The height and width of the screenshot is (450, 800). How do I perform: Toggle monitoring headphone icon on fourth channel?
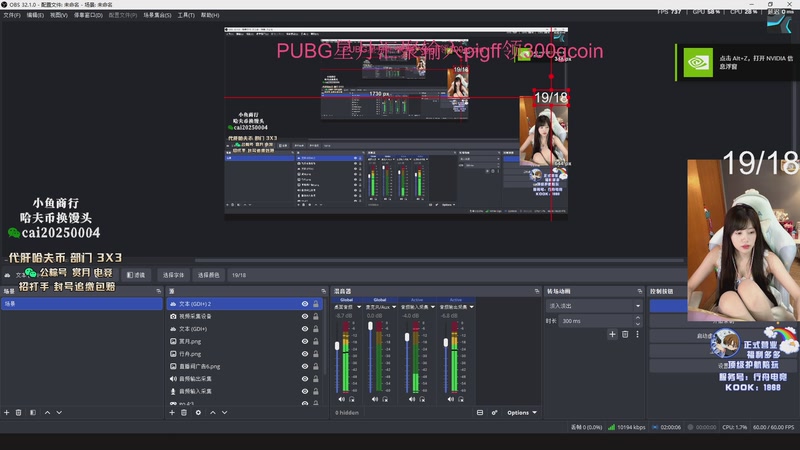coord(461,399)
